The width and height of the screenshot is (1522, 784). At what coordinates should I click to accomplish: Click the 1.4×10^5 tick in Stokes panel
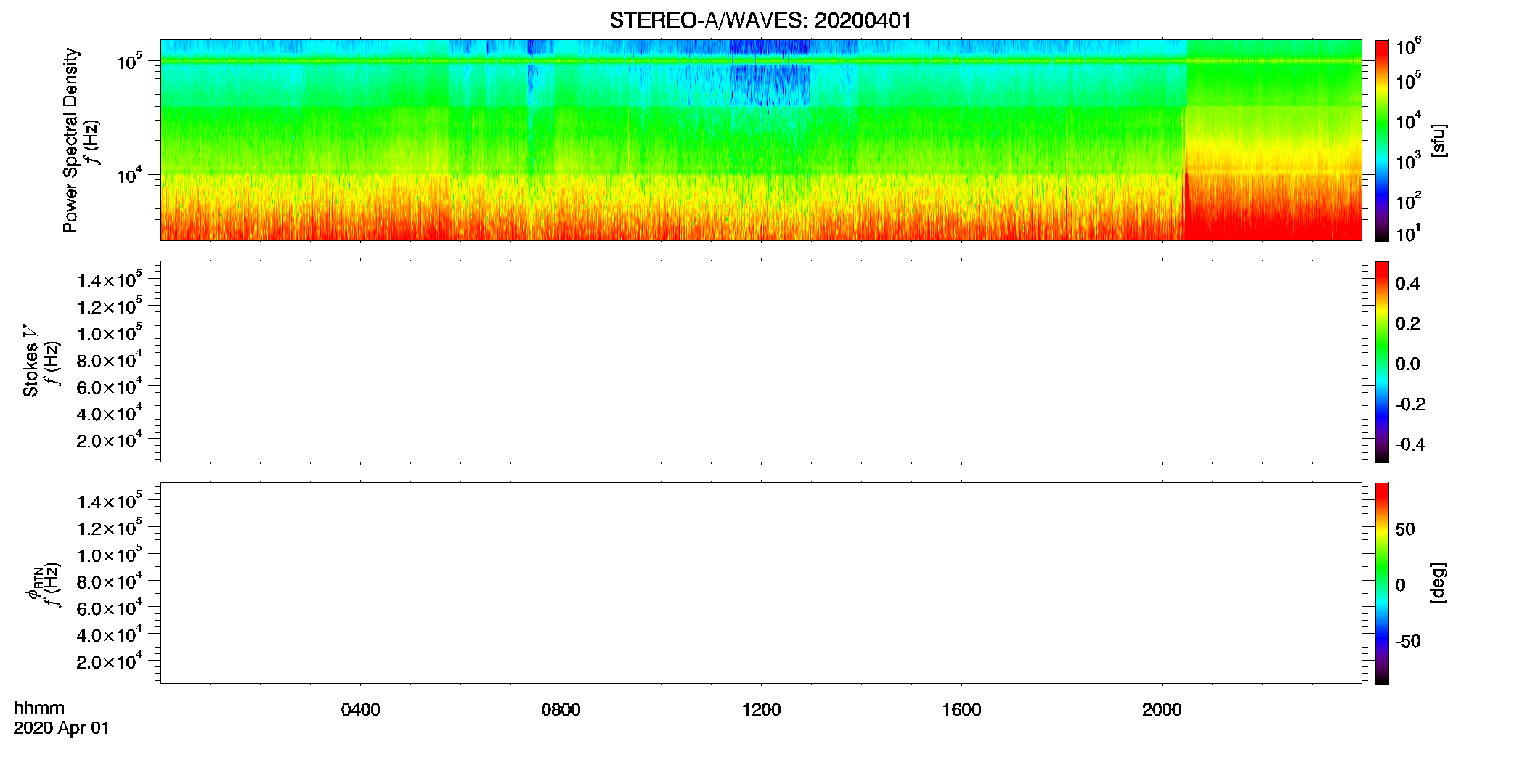coord(110,279)
